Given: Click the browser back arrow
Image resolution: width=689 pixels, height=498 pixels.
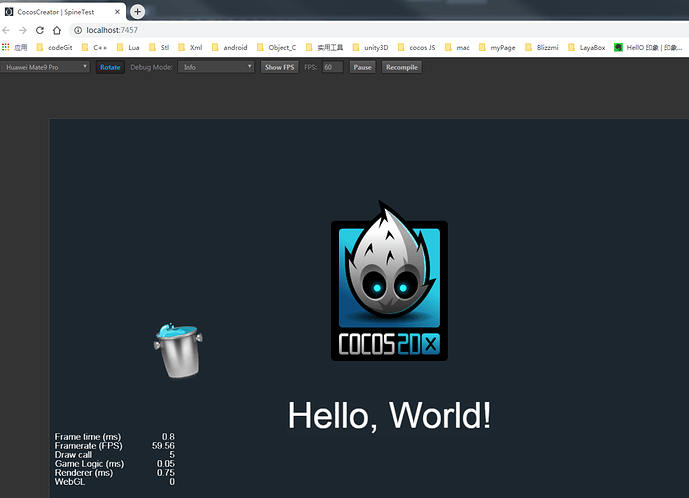Looking at the screenshot, I should pyautogui.click(x=6, y=30).
